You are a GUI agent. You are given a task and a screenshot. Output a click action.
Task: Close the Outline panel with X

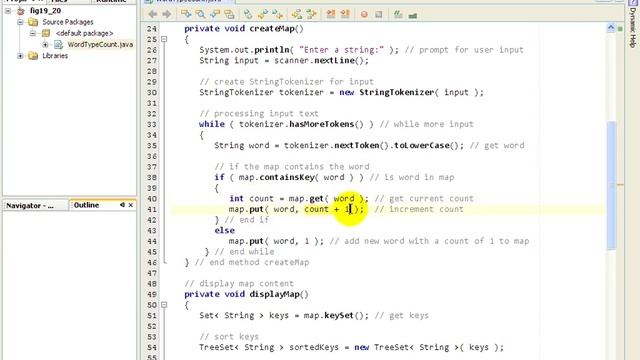131,205
